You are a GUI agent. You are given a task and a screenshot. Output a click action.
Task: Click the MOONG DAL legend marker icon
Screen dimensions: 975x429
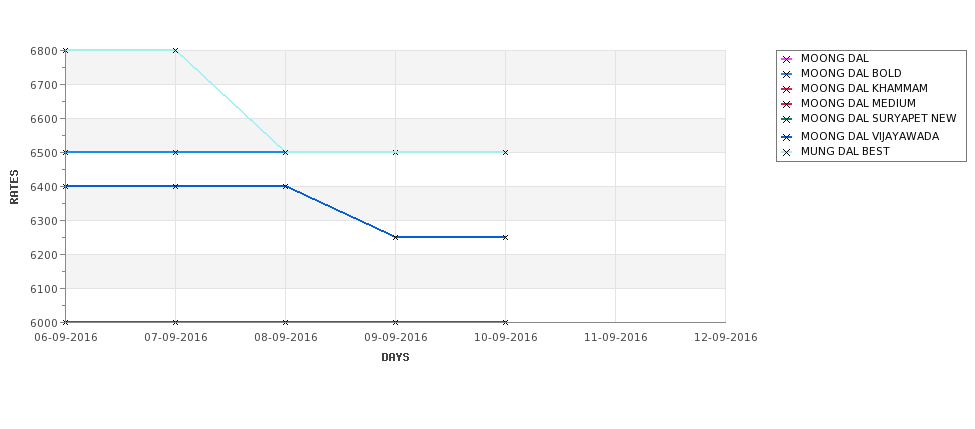tap(787, 60)
